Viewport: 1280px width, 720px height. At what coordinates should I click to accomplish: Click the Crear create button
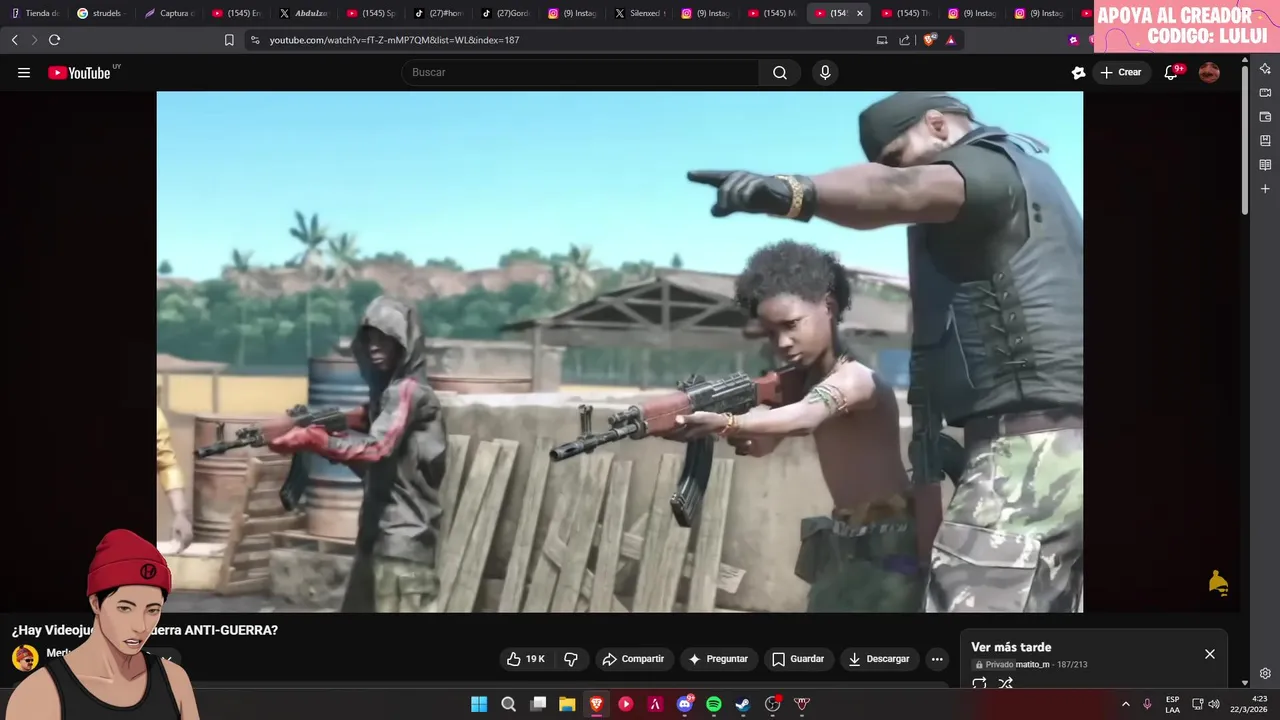pos(1120,72)
